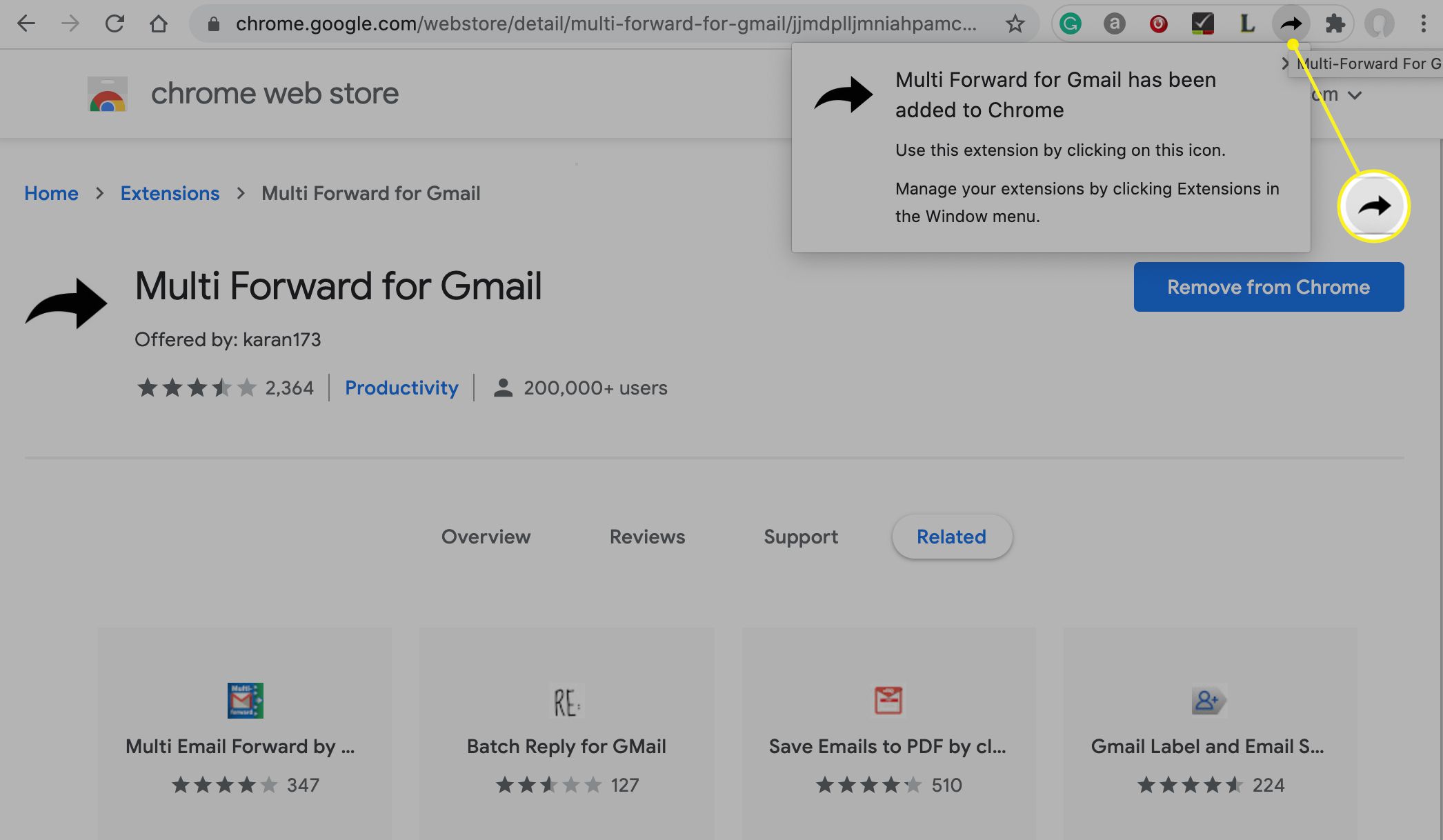Open Save Emails to PDF title

click(888, 746)
